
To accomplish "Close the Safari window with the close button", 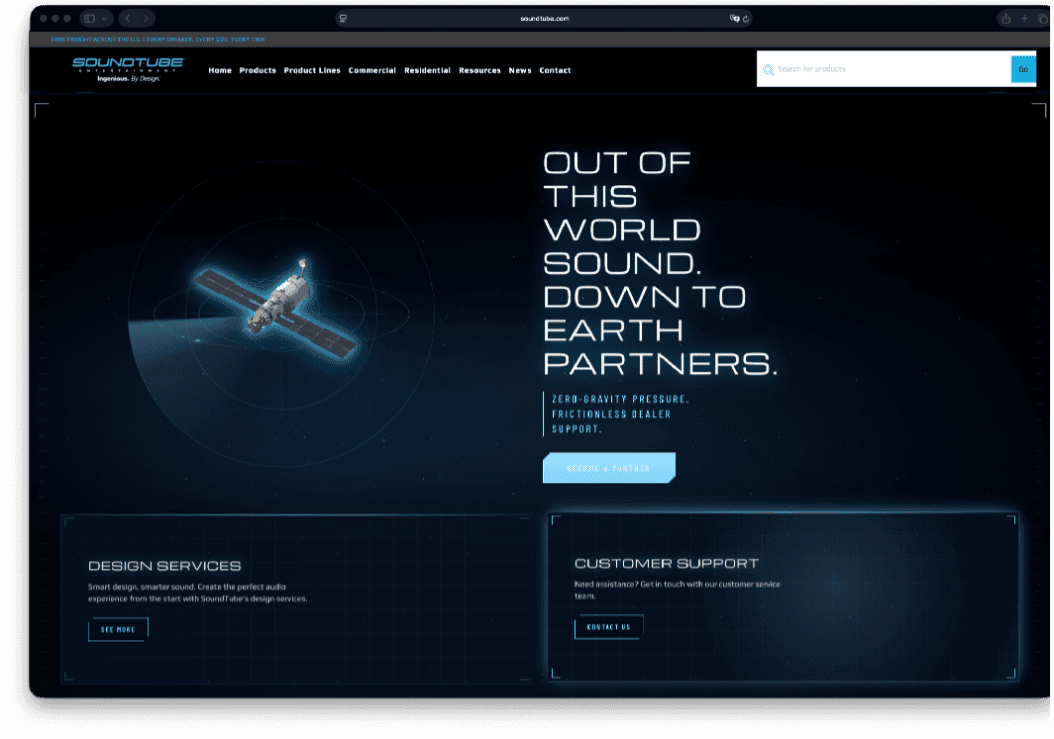I will point(44,18).
